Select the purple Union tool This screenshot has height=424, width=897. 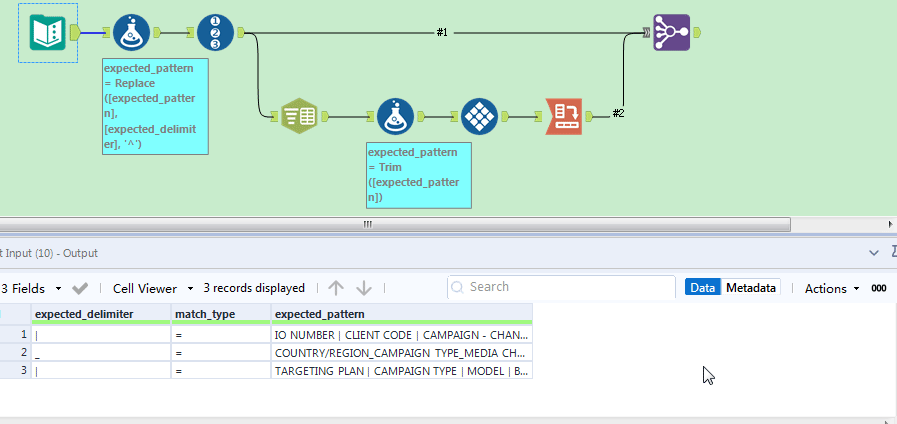pyautogui.click(x=672, y=33)
